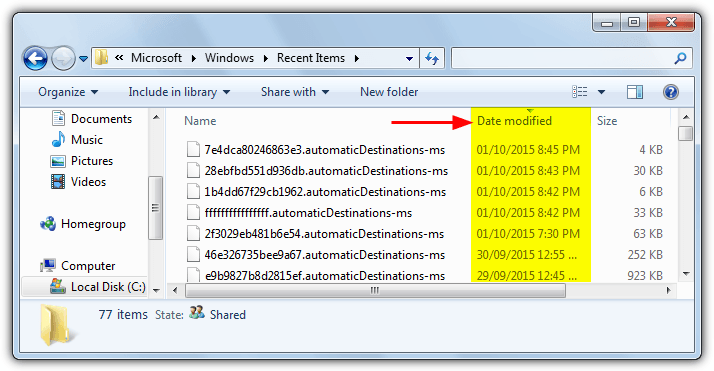Image resolution: width=714 pixels, height=371 pixels.
Task: Open the More view options dropdown arrow
Action: pos(601,92)
